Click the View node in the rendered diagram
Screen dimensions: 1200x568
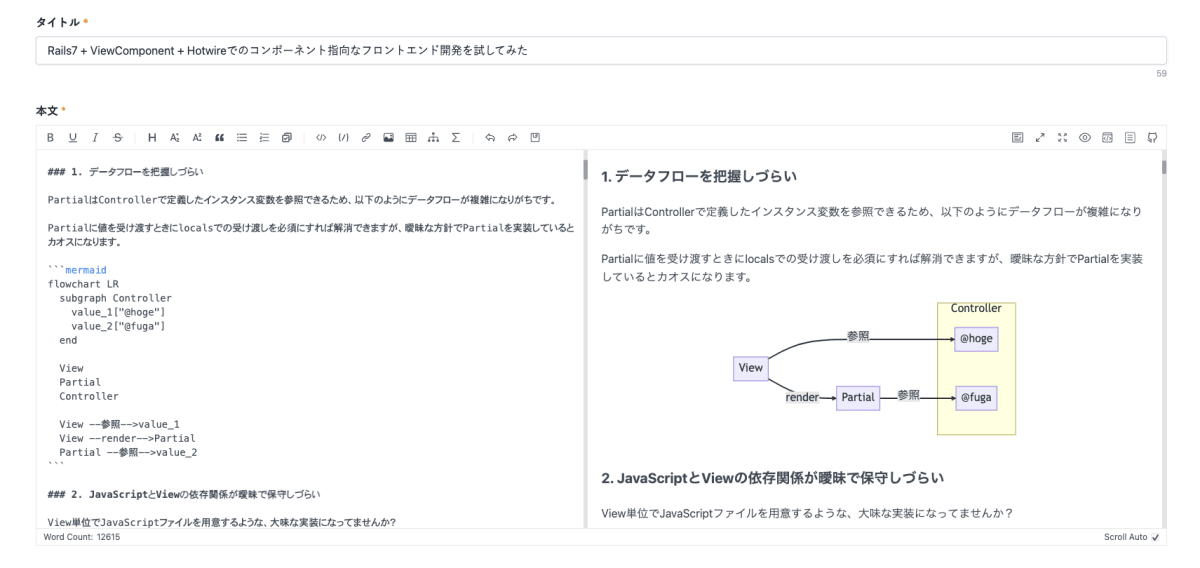pos(750,368)
